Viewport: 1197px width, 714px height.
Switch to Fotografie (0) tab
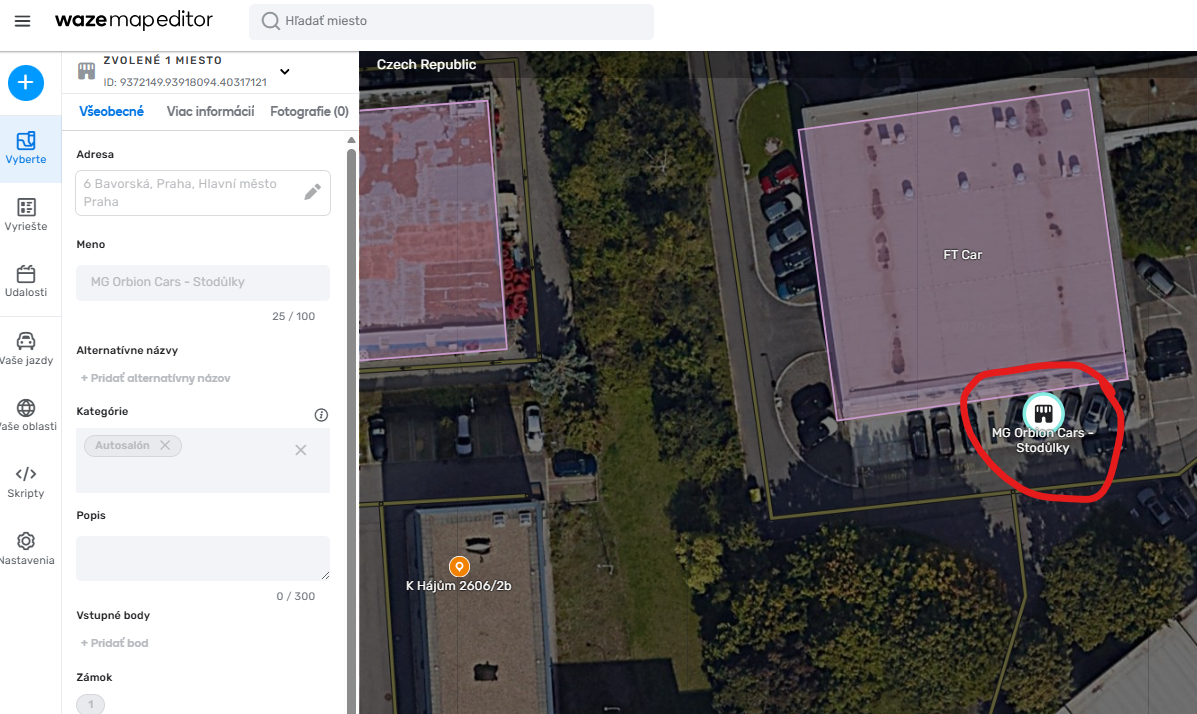pyautogui.click(x=309, y=111)
